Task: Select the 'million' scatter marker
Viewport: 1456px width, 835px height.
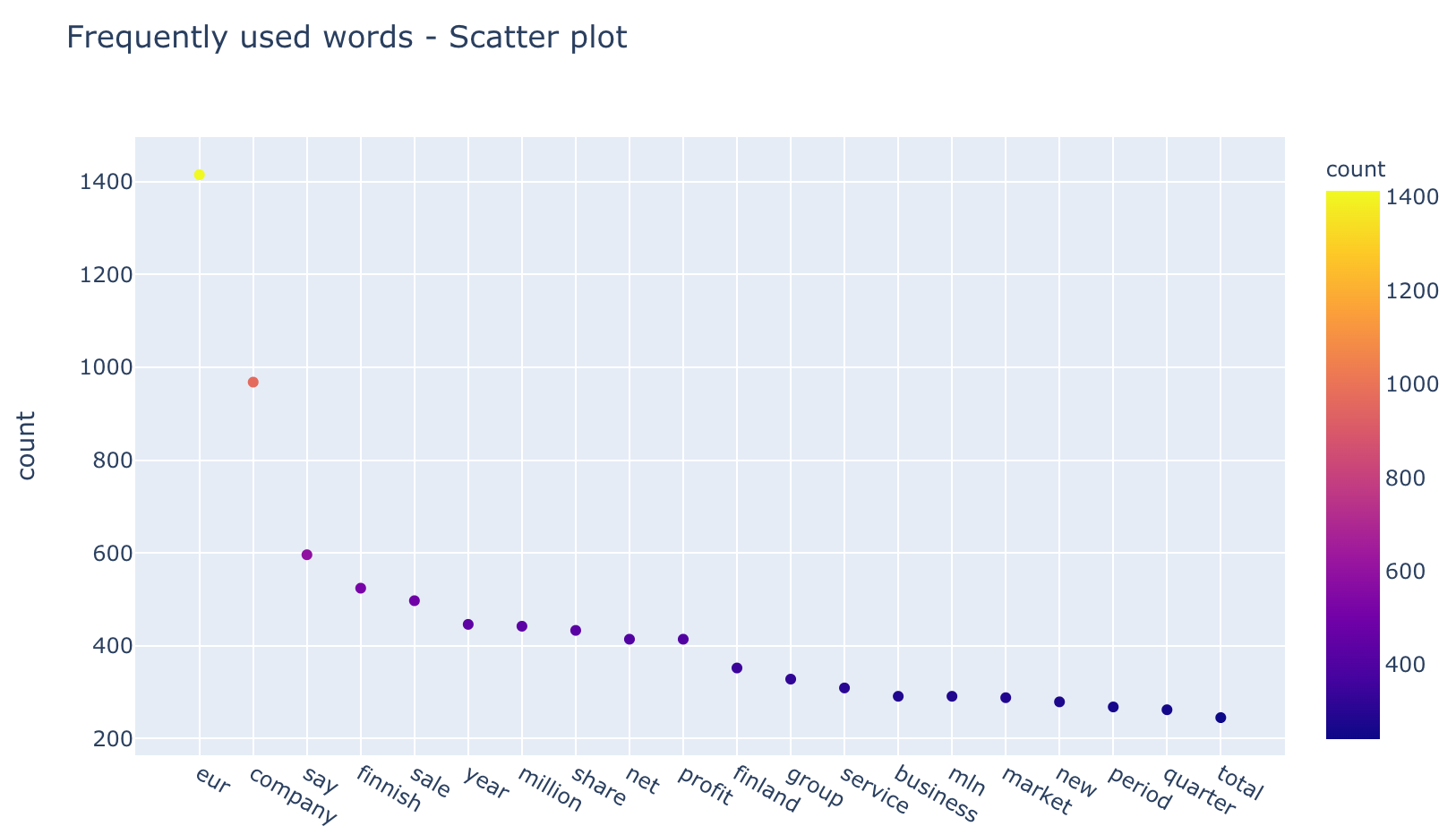Action: 522,626
